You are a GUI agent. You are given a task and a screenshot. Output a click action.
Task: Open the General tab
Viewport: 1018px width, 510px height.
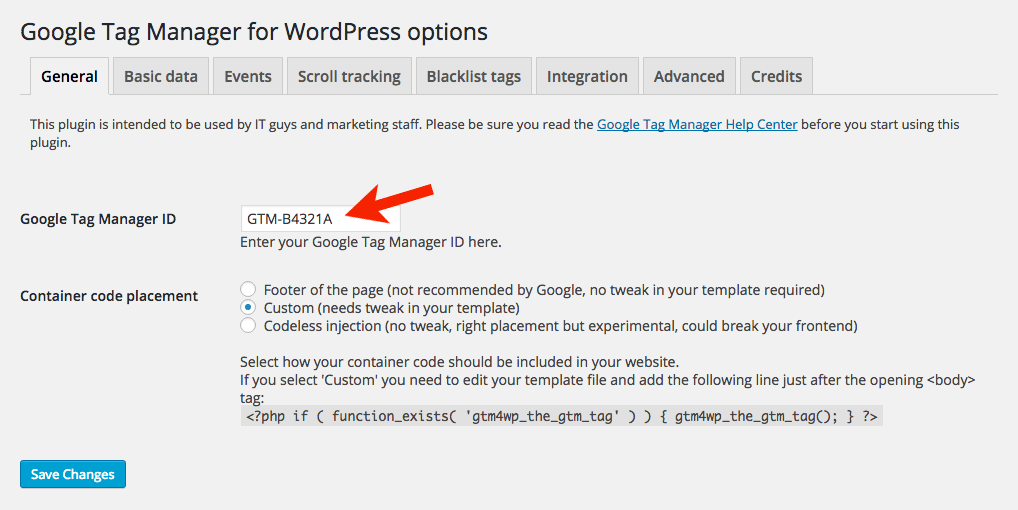69,76
